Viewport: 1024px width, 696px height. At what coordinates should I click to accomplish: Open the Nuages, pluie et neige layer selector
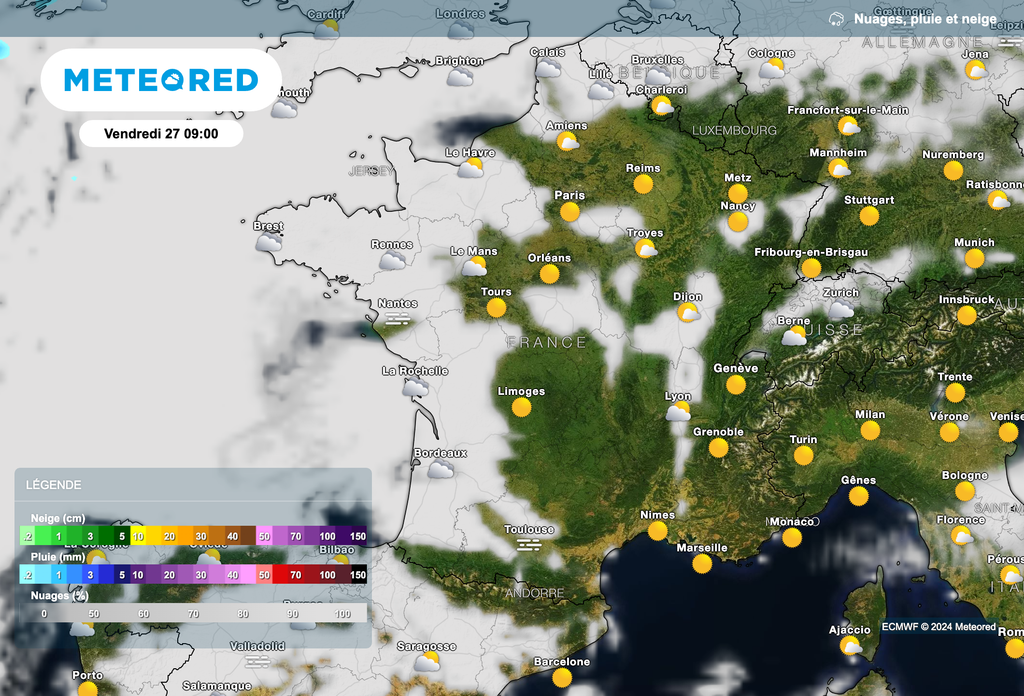point(924,19)
